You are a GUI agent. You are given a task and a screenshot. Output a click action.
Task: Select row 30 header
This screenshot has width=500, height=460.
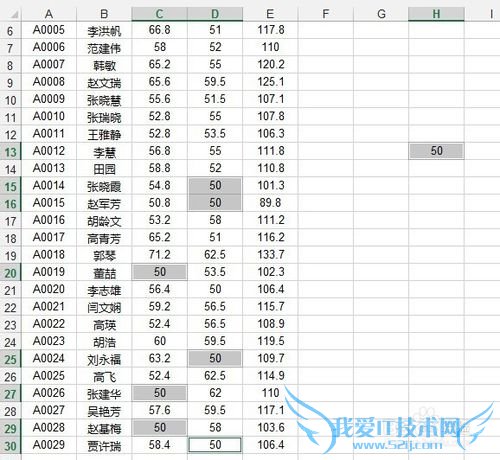10,446
